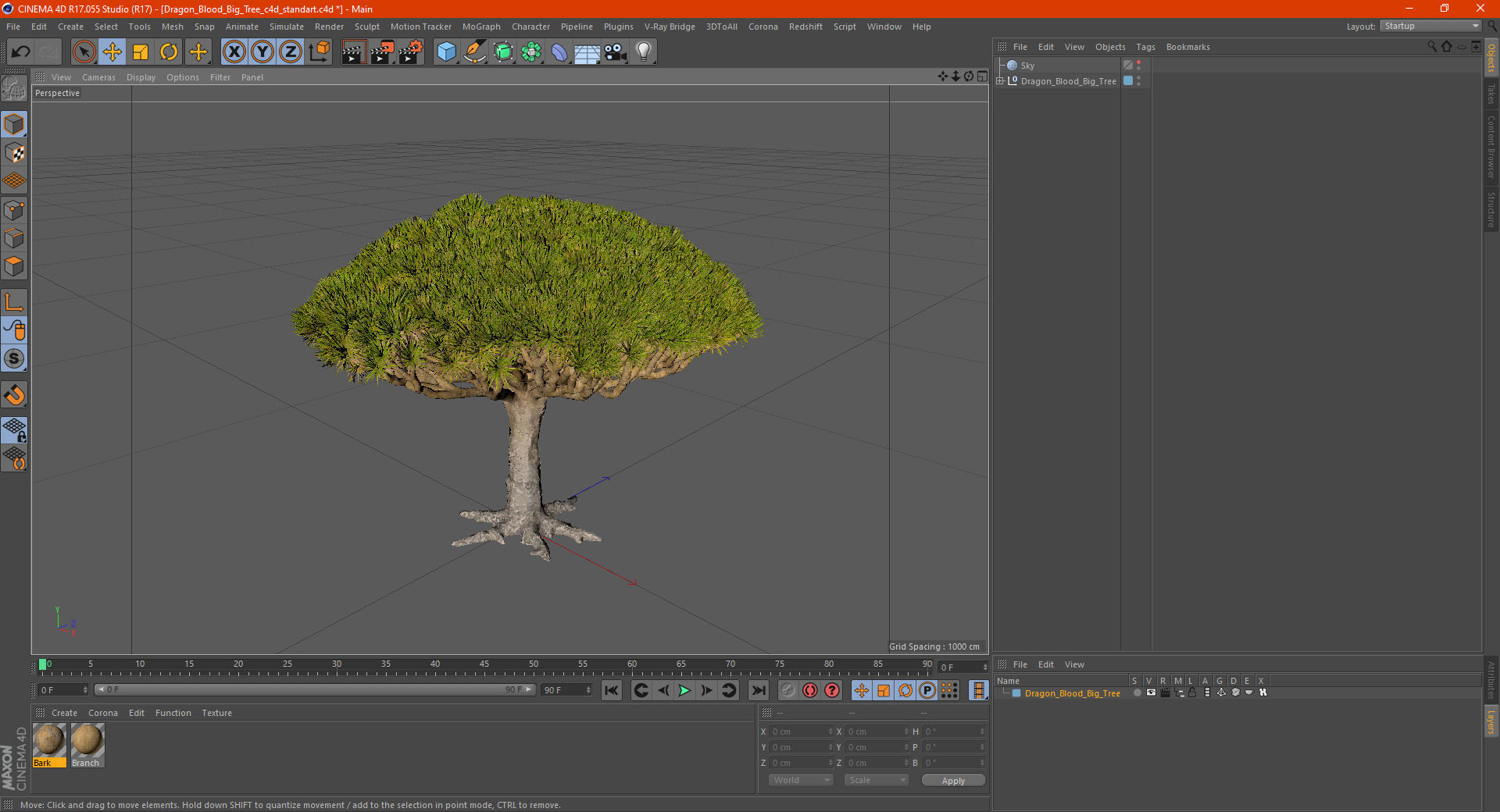
Task: Toggle position keyframe recording icon
Action: pos(861,690)
